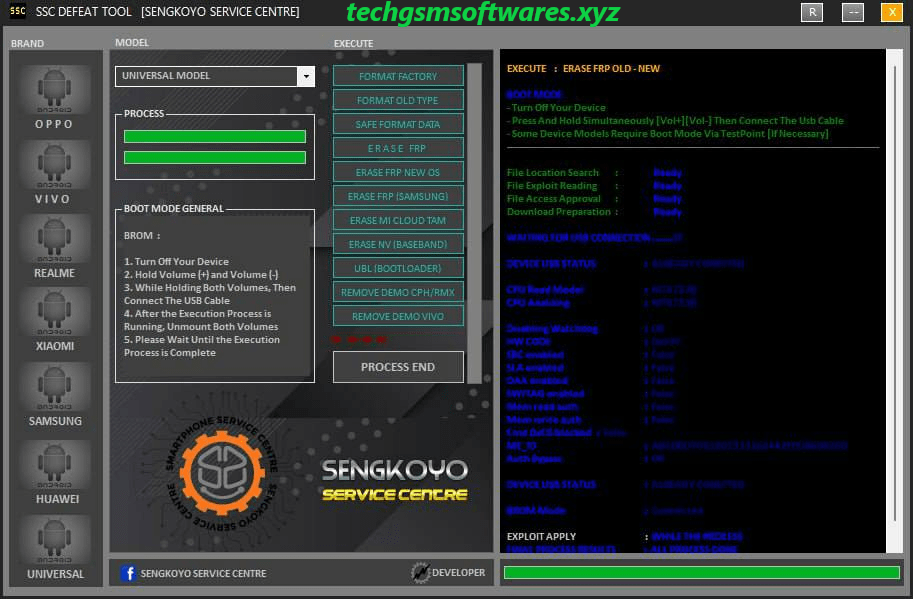
Task: Open the UNIVERSAL MODEL dropdown arrow
Action: pyautogui.click(x=306, y=76)
